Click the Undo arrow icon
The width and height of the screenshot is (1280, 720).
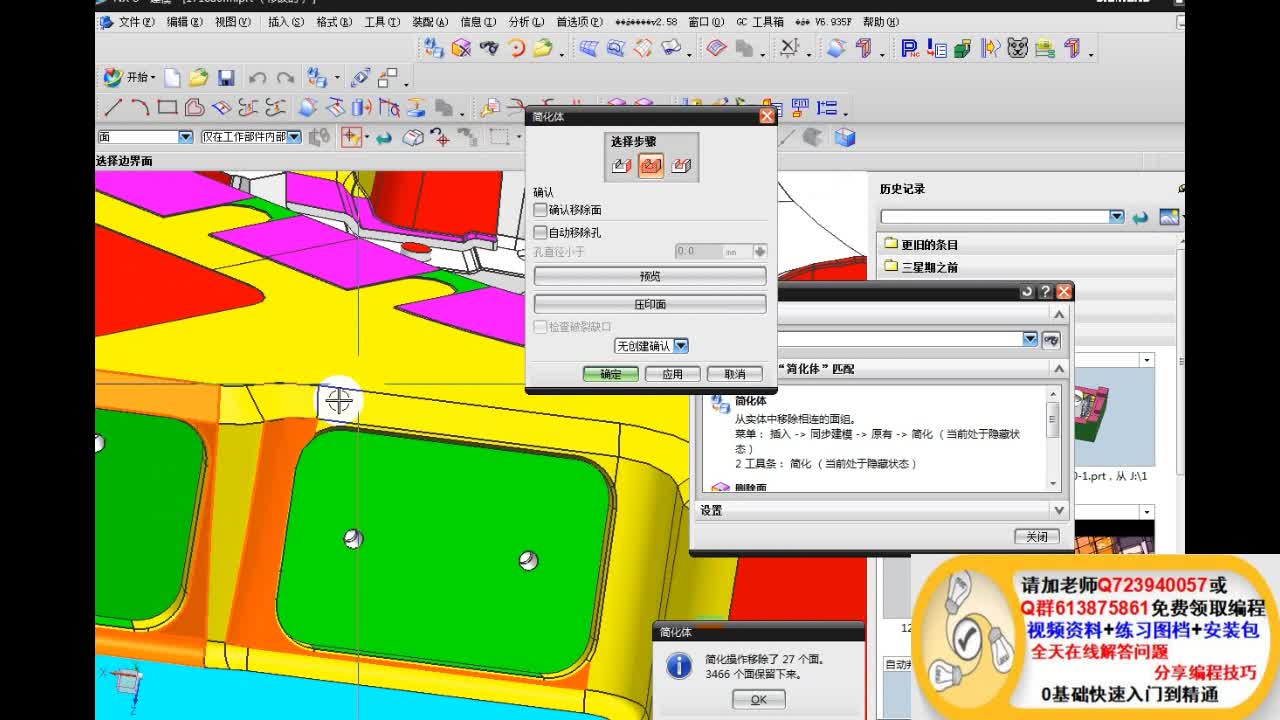click(x=259, y=77)
